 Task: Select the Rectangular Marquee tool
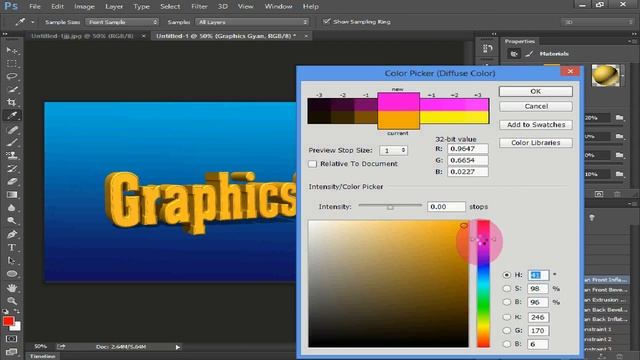[11, 63]
